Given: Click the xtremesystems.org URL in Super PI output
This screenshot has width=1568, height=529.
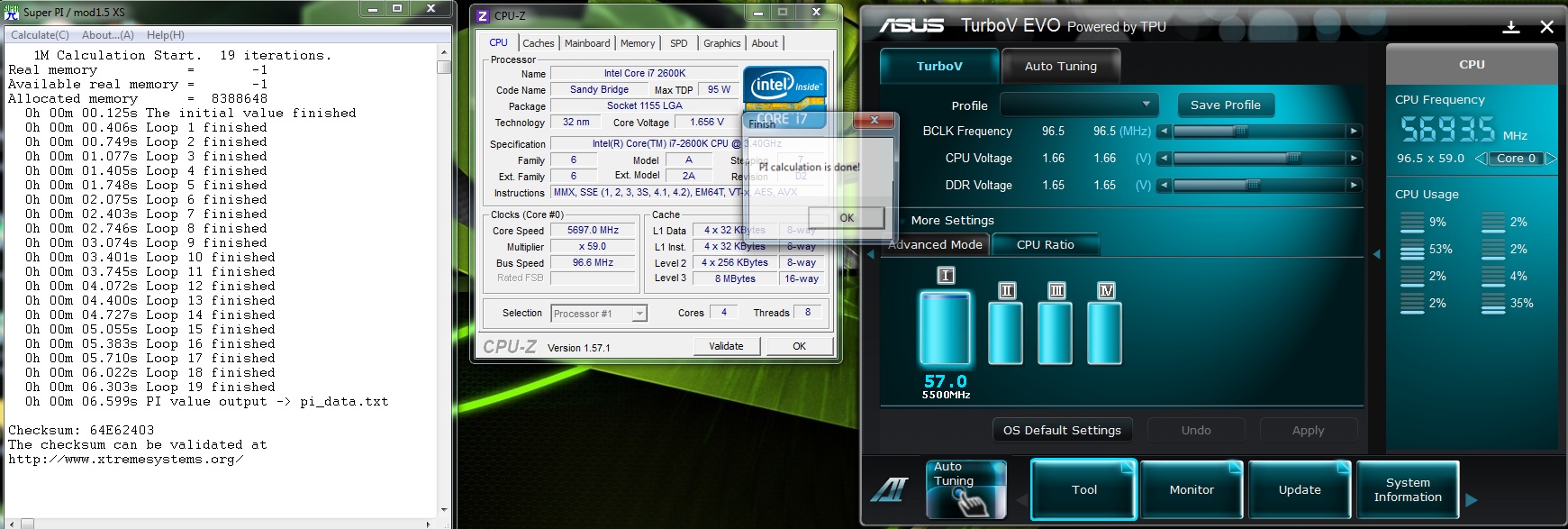Looking at the screenshot, I should 126,460.
